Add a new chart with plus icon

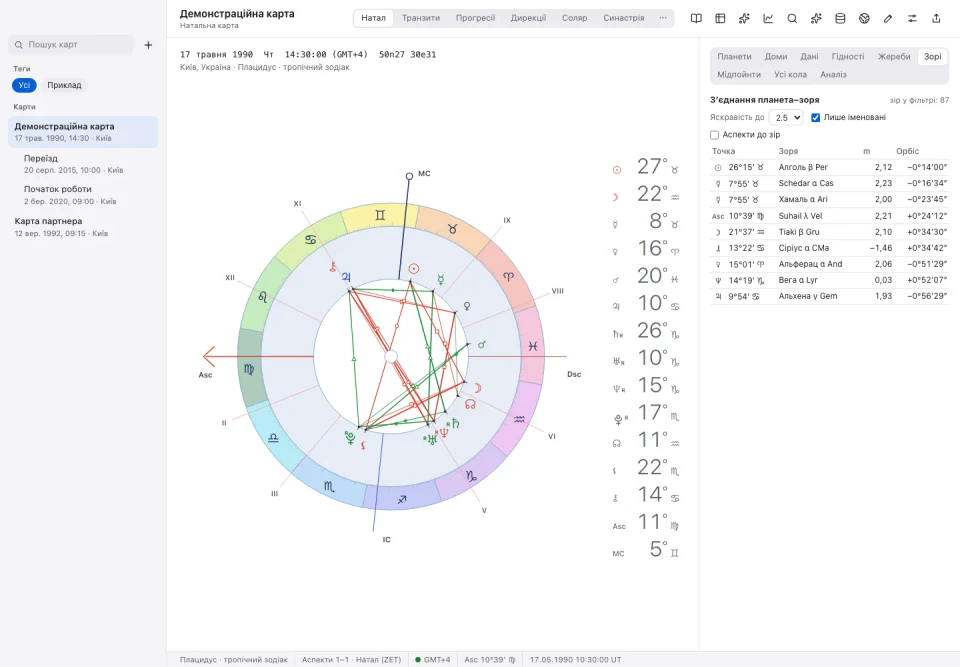click(148, 45)
